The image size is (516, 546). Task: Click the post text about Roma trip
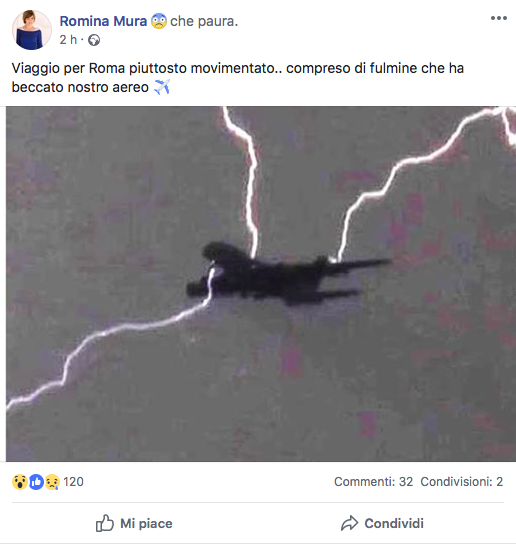238,77
